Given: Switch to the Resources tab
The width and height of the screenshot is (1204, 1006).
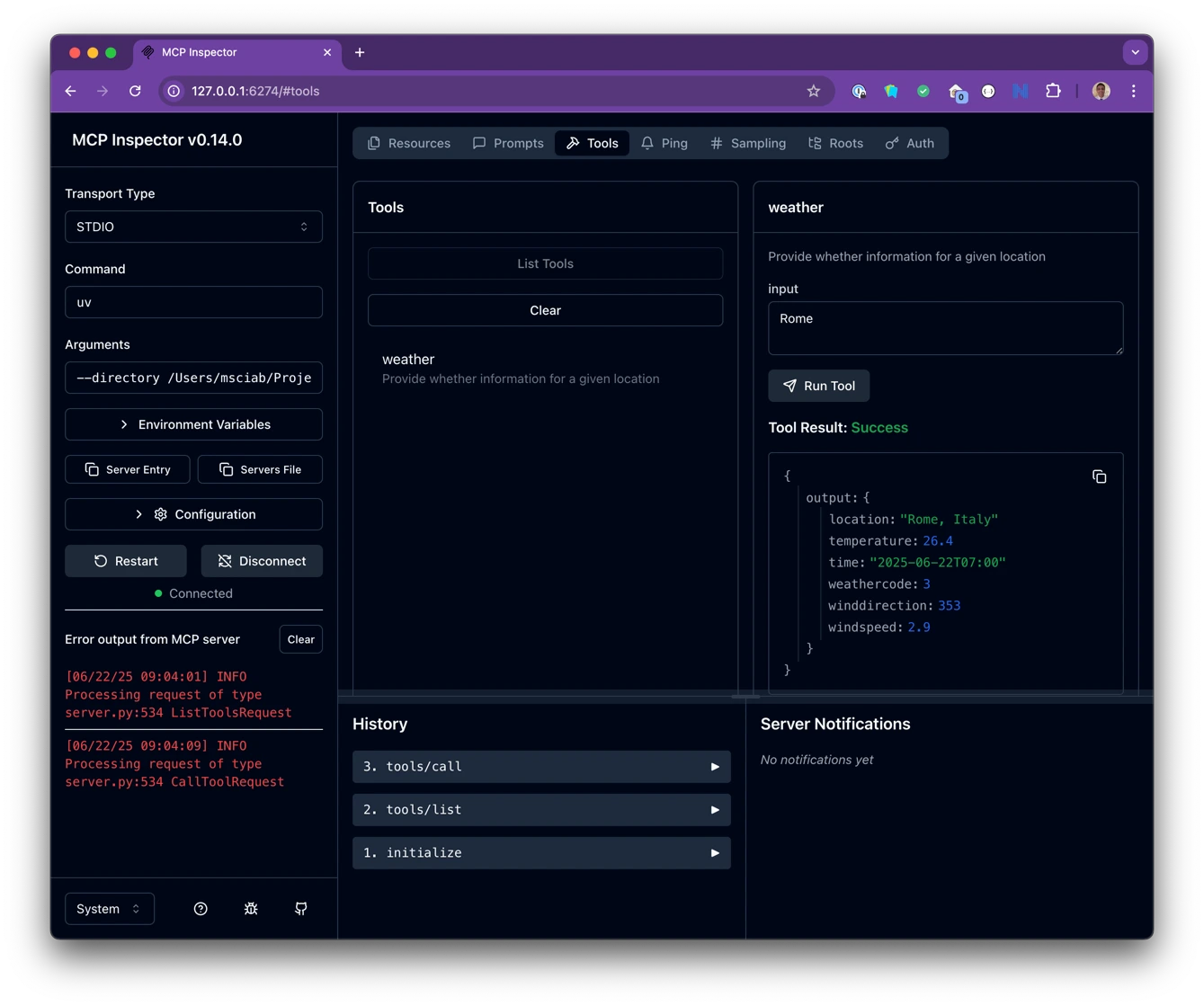Looking at the screenshot, I should pos(409,143).
